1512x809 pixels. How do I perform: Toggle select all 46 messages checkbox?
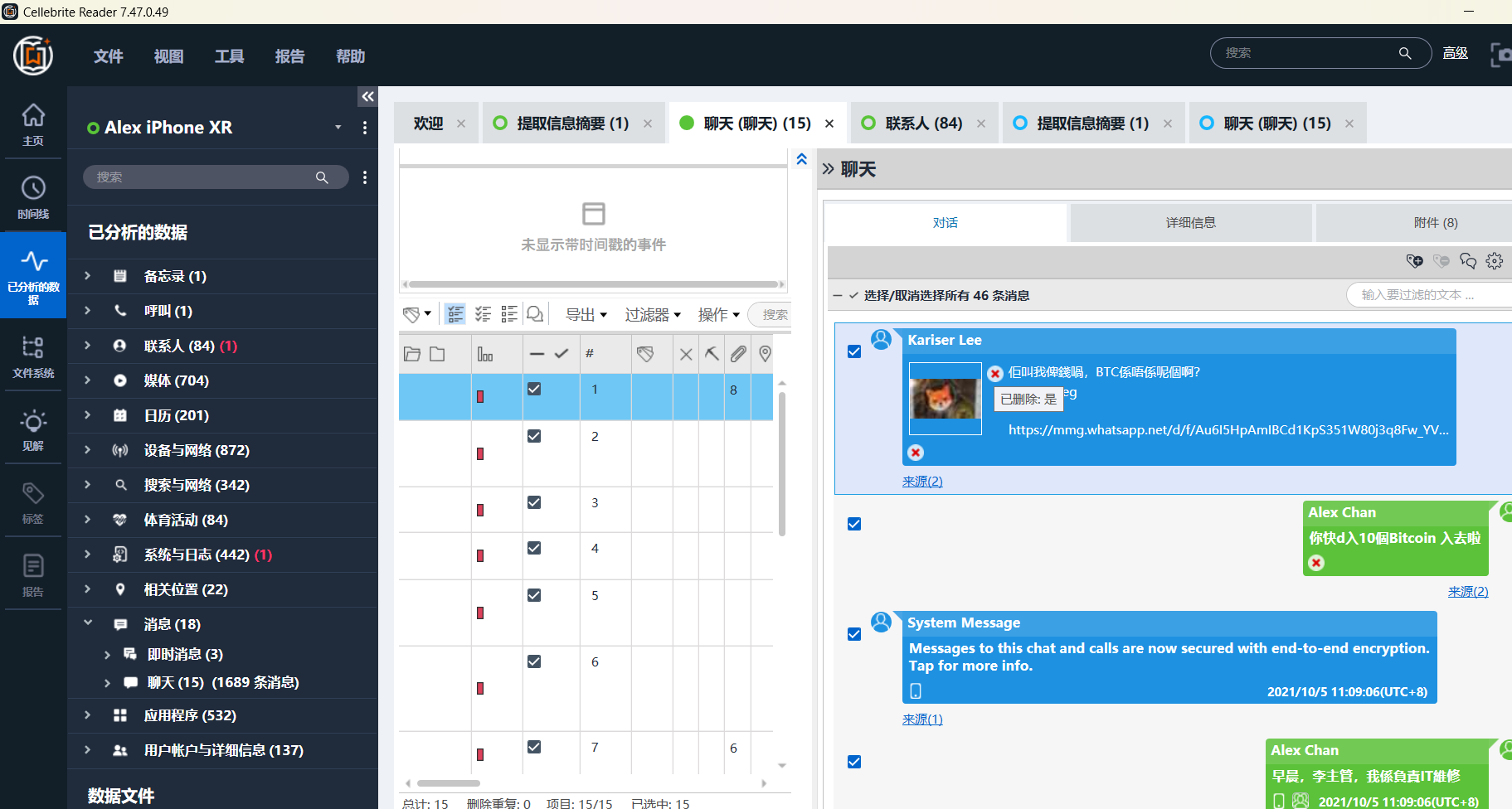point(853,295)
